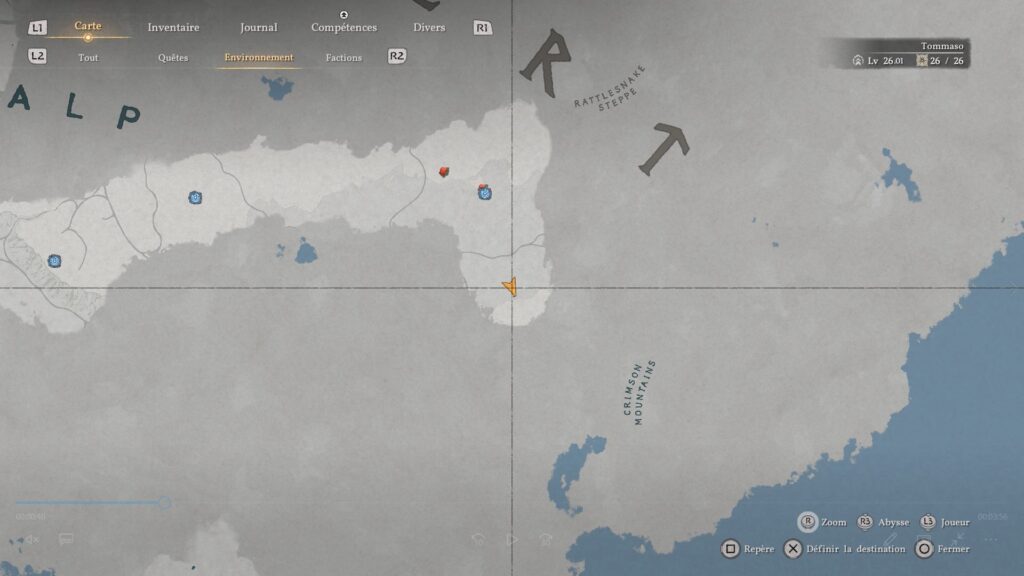Show all markers with Tout filter
The image size is (1024, 576).
click(x=88, y=58)
